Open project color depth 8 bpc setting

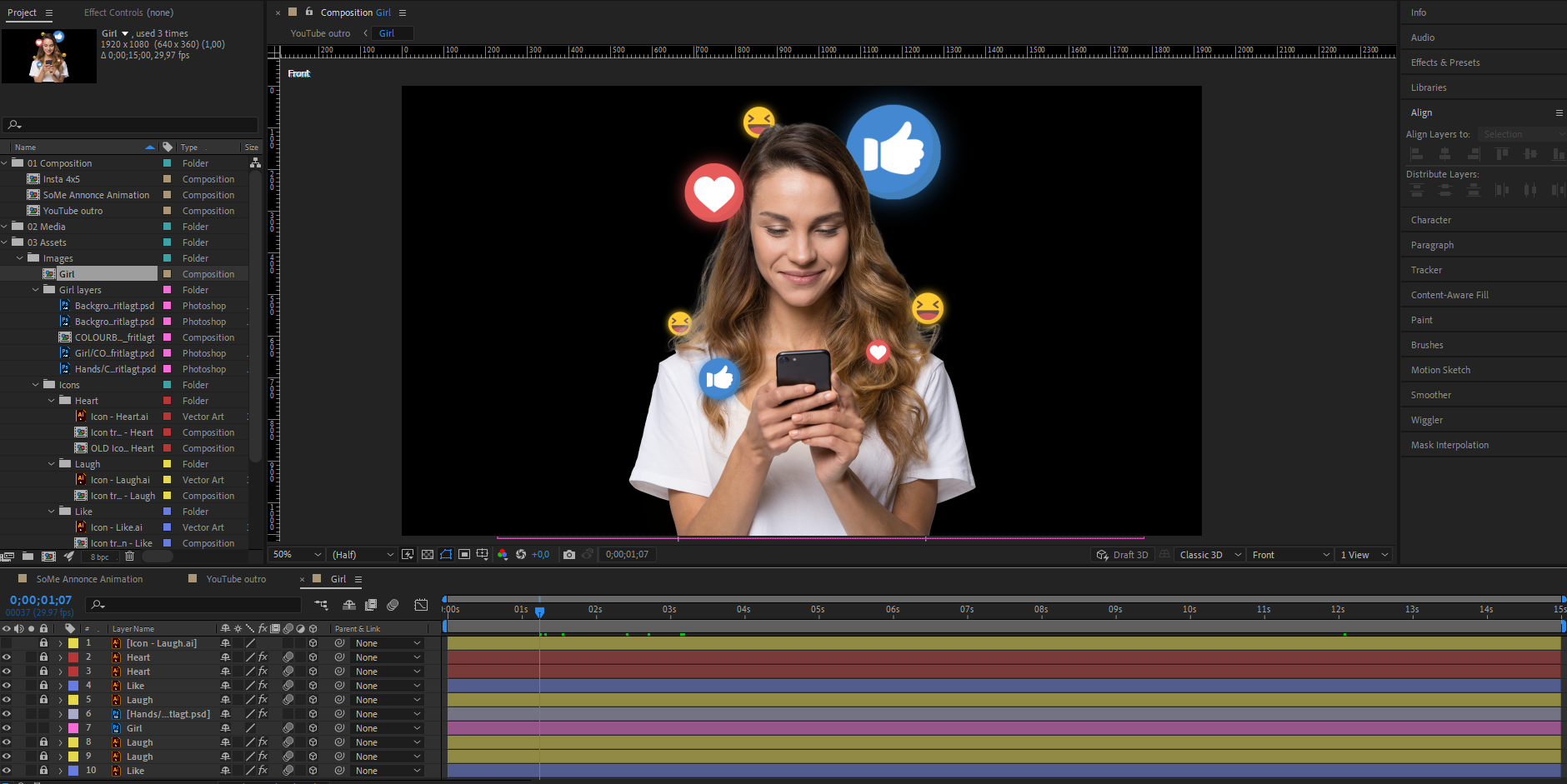point(100,557)
